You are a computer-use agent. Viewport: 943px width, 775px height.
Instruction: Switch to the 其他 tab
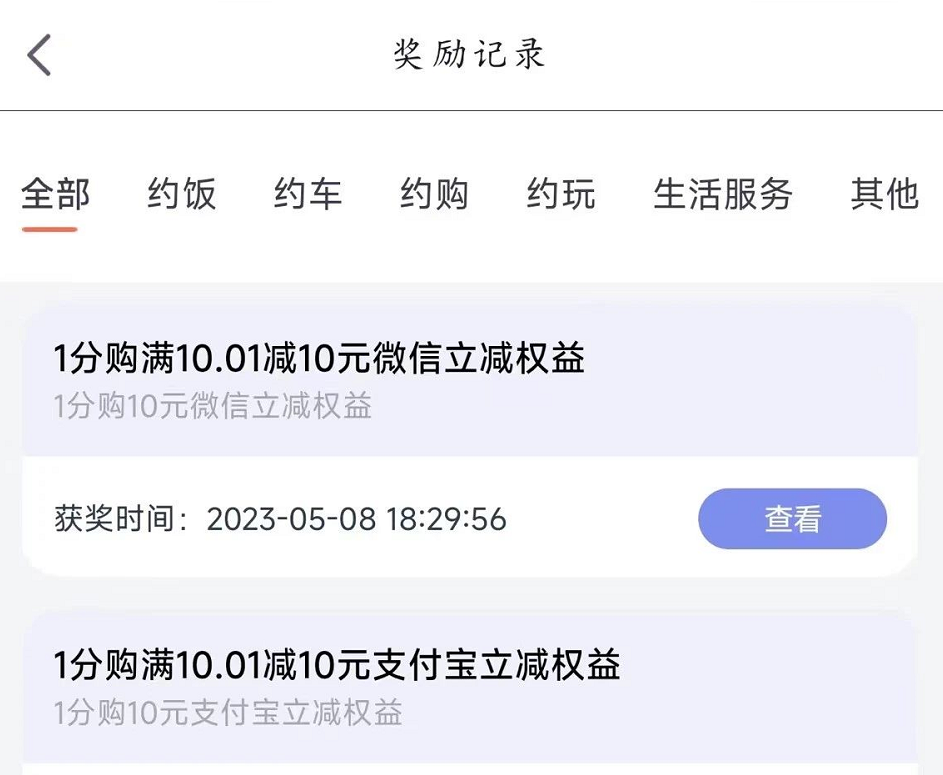click(885, 194)
